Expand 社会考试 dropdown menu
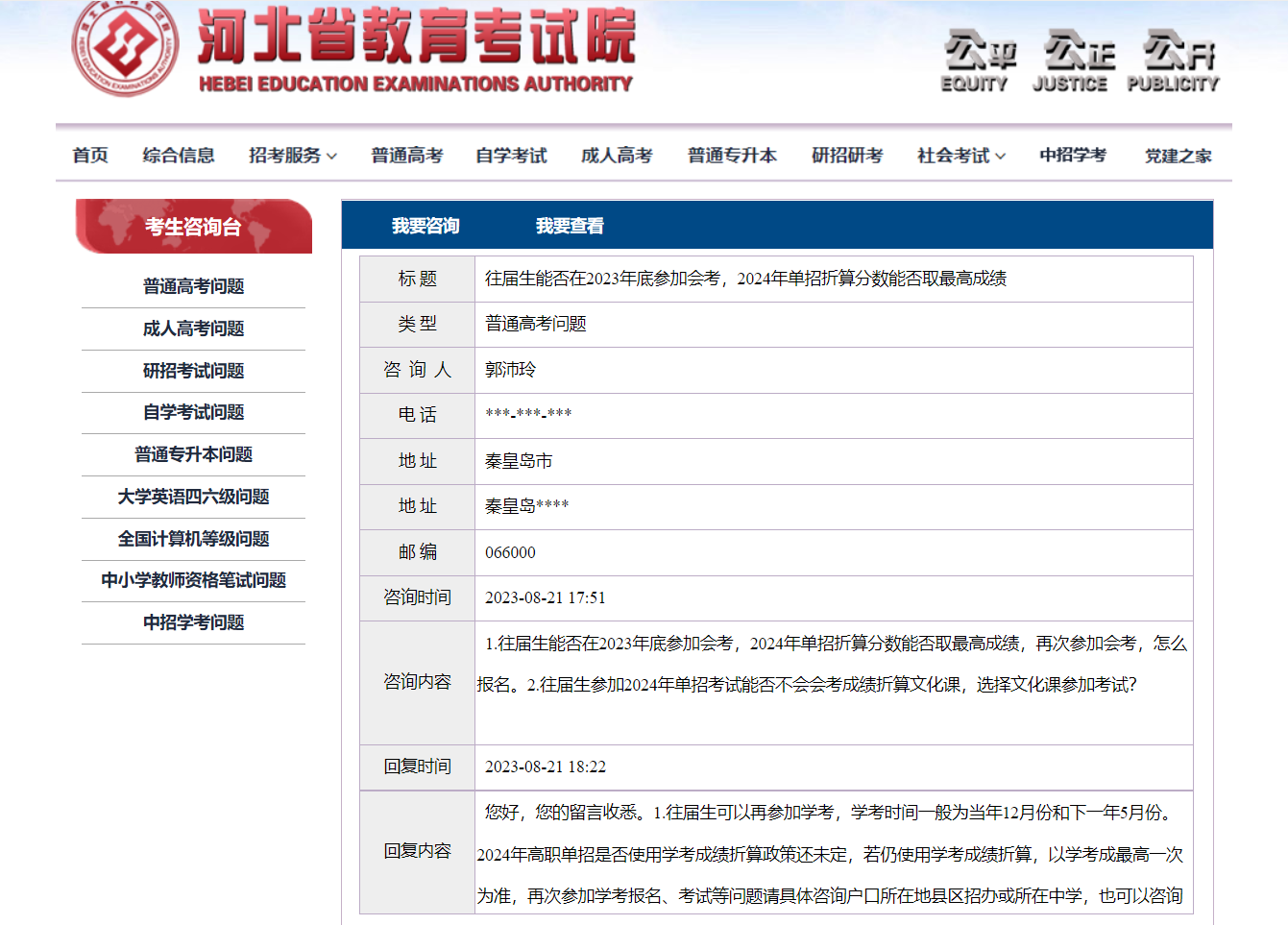The width and height of the screenshot is (1288, 925). tap(961, 155)
